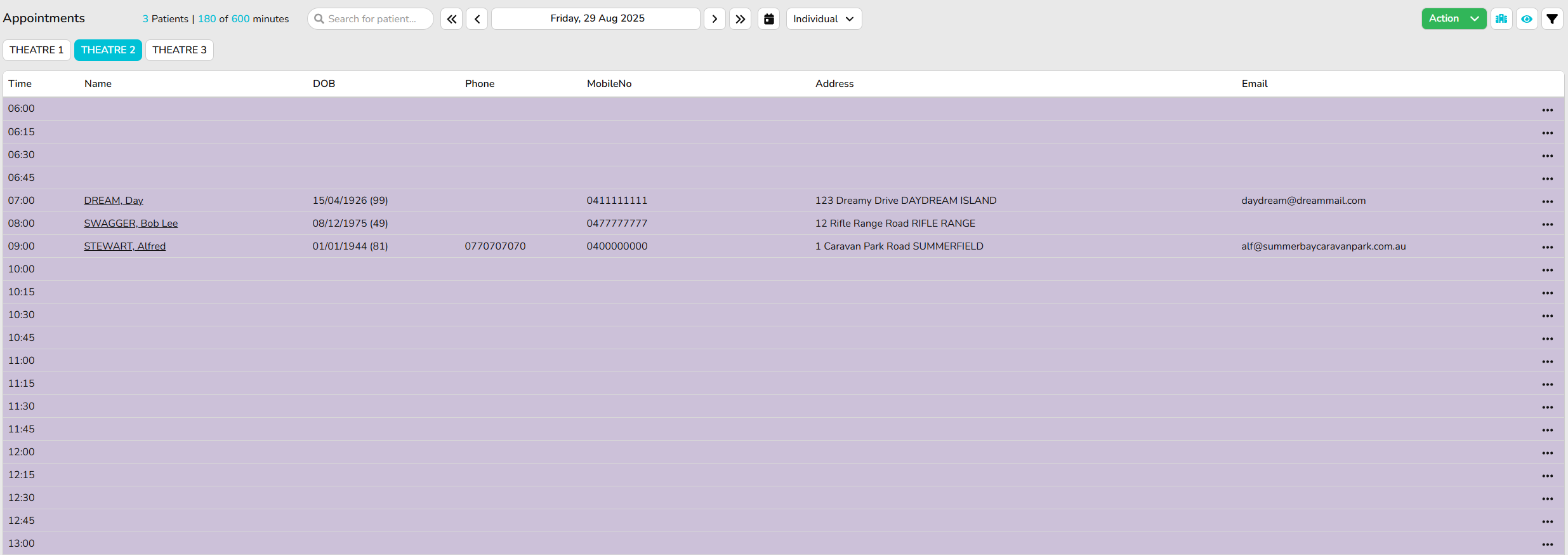Click the Friday, 29 Aug 2025 date field
Screen dimensions: 1568x555
tap(596, 19)
